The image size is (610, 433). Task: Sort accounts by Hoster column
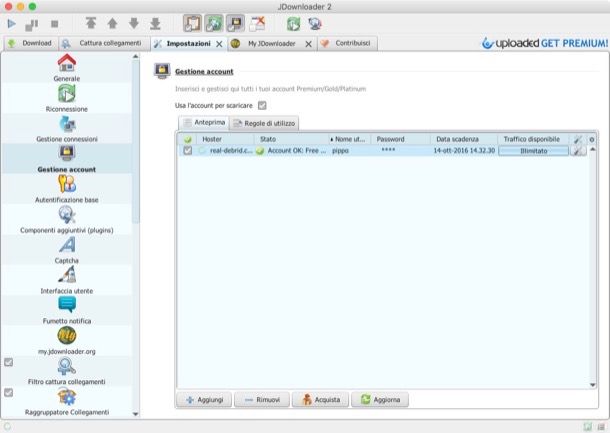(225, 139)
